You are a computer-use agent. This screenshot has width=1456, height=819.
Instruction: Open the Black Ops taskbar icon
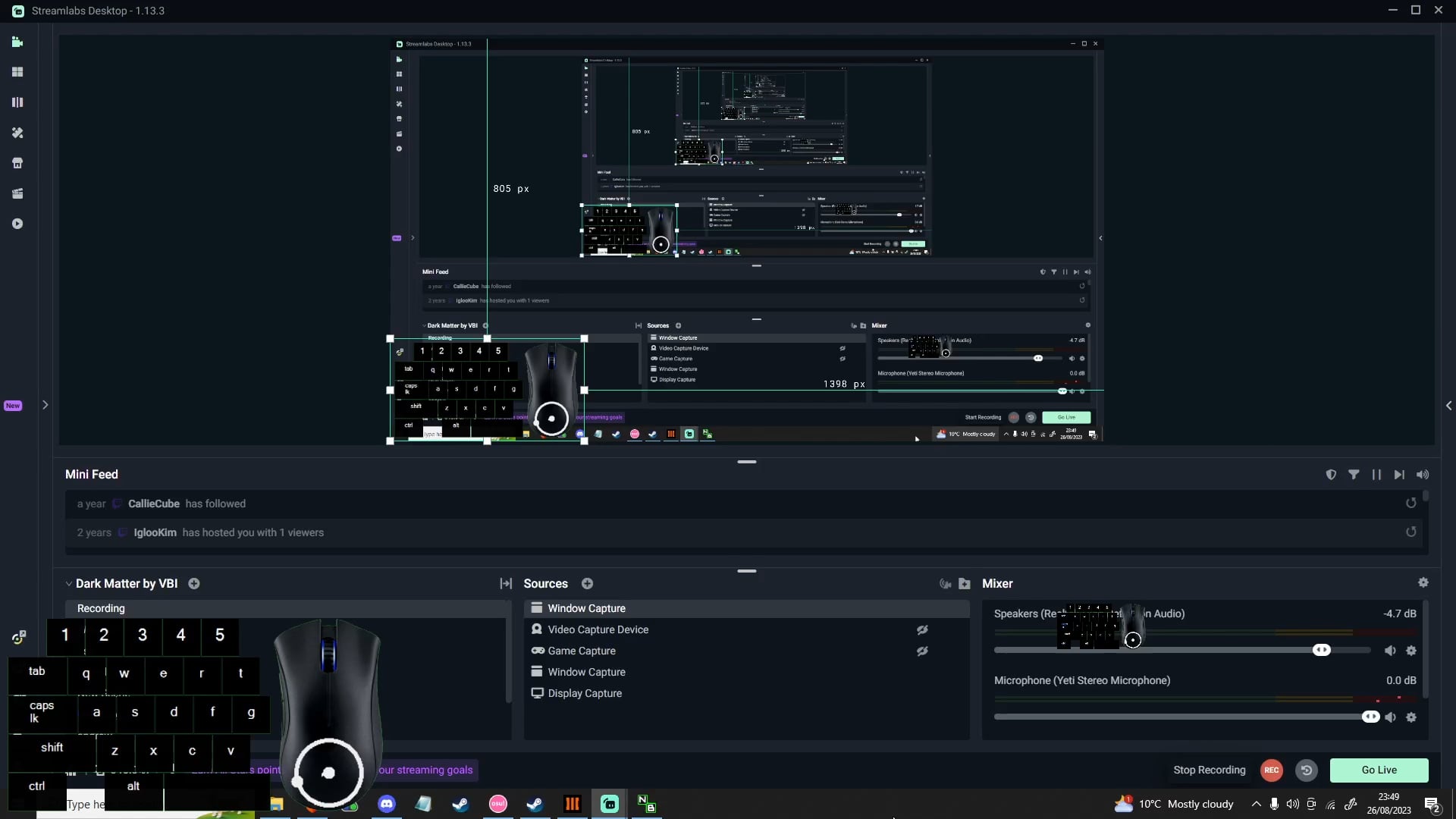click(573, 804)
